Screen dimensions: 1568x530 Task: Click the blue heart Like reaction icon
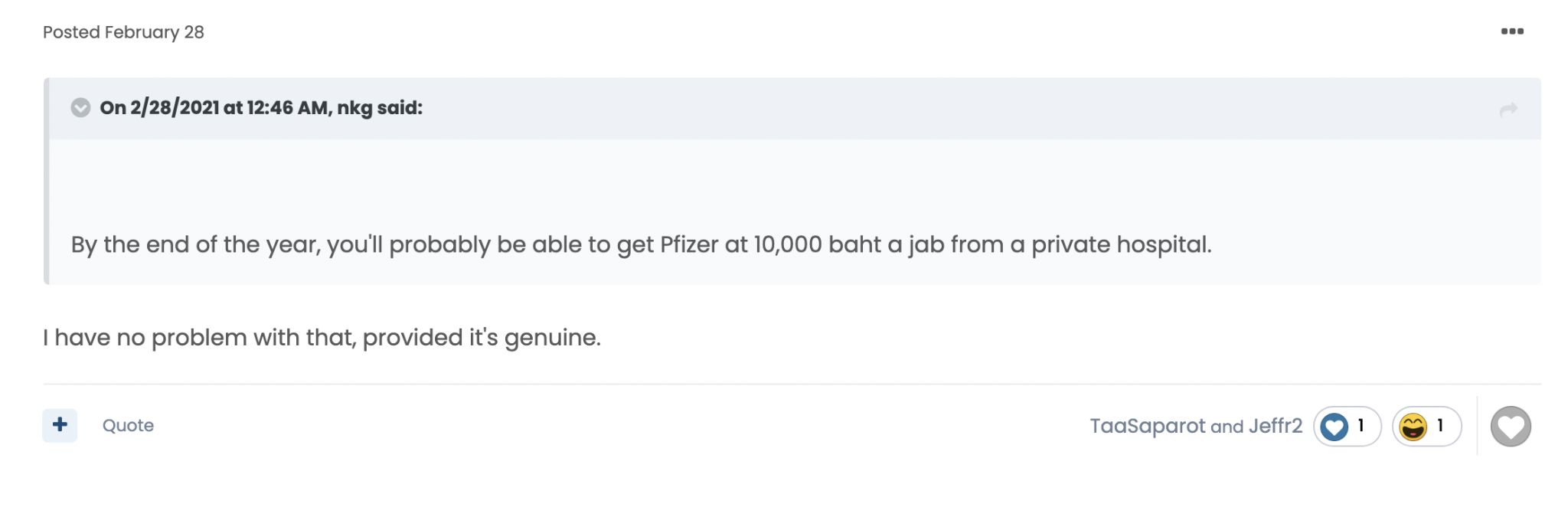click(x=1334, y=427)
